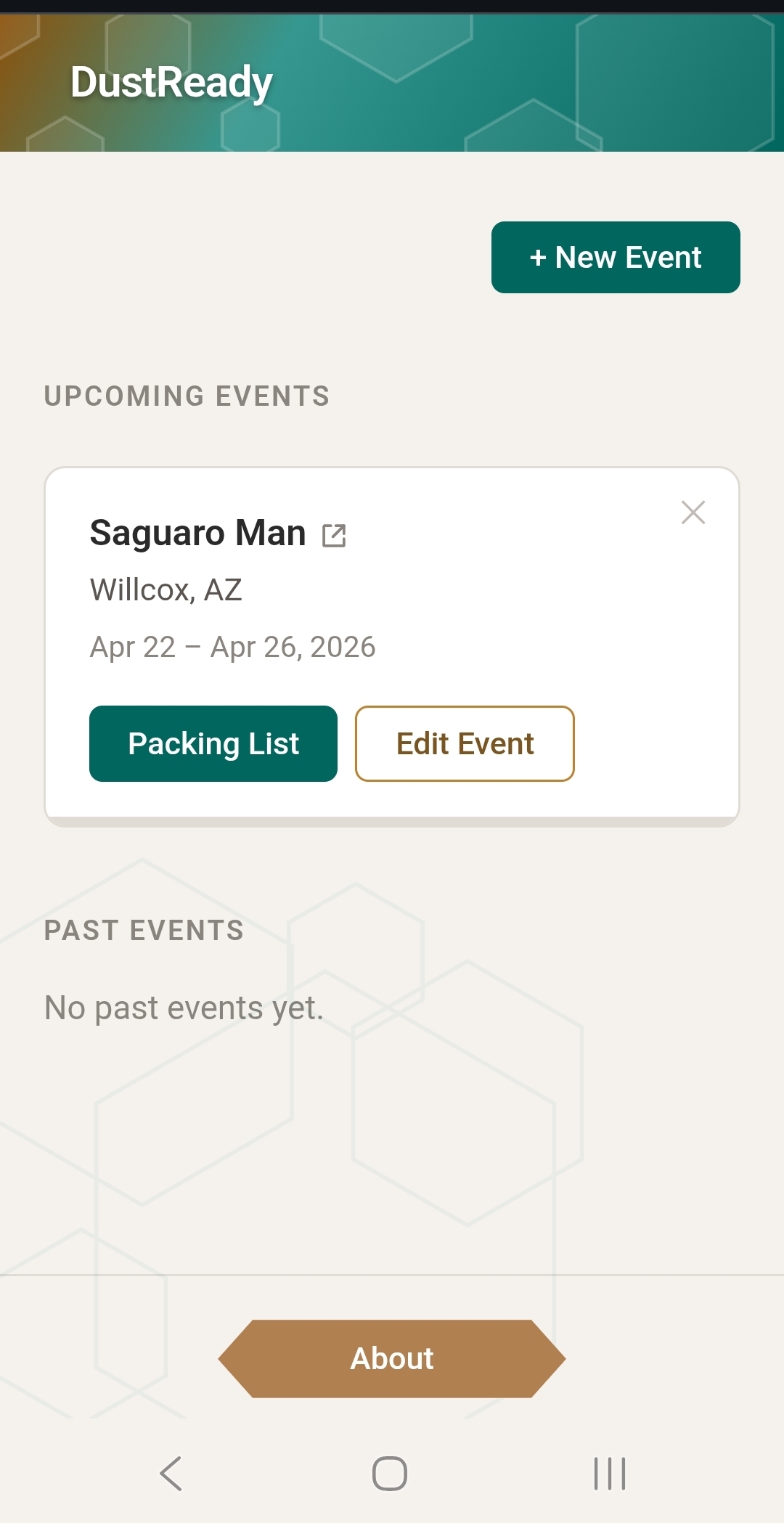Open the Saguaro Man external link icon
The height and width of the screenshot is (1523, 784).
coord(334,536)
